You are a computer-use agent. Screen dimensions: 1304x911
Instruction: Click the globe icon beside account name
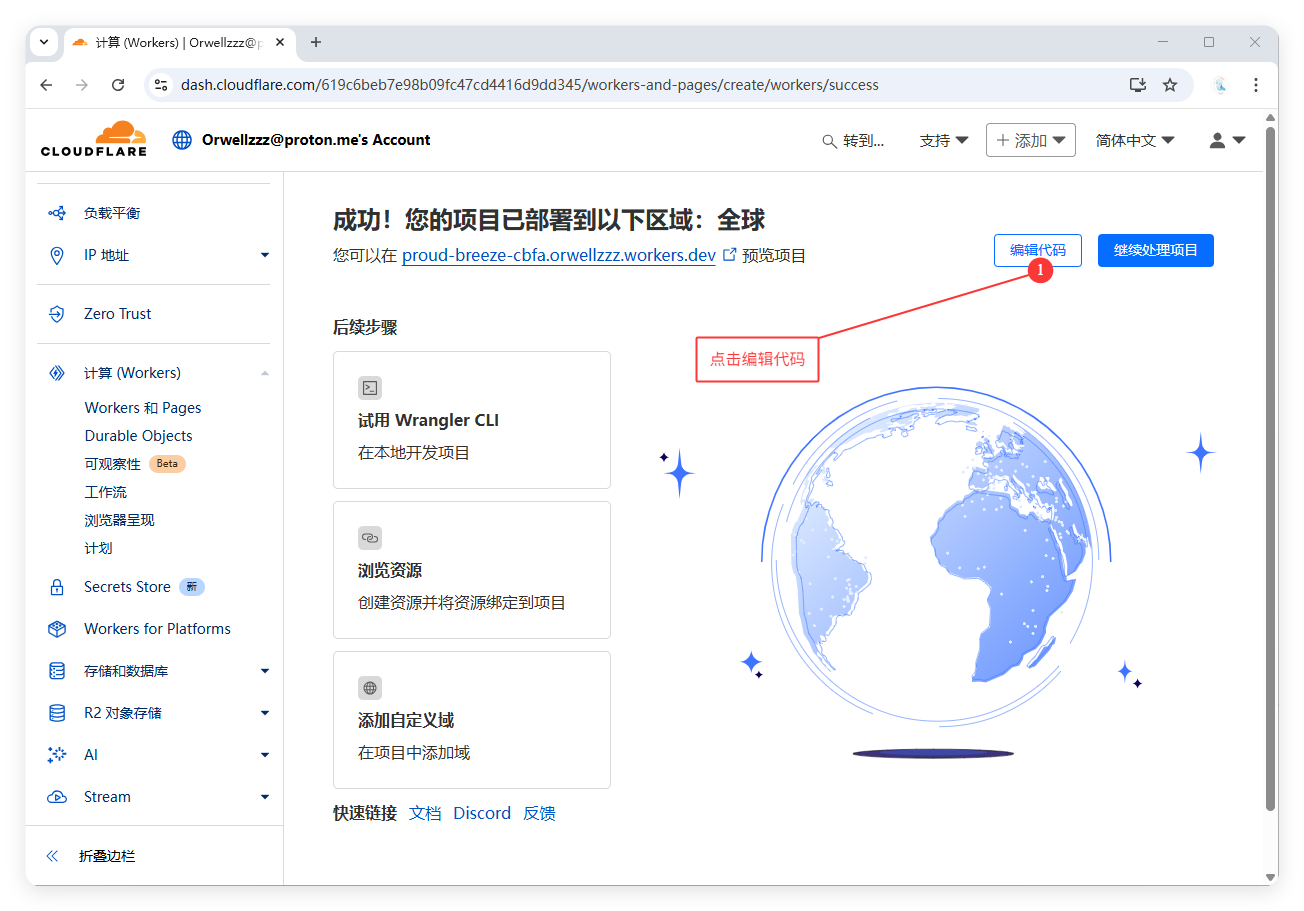pyautogui.click(x=182, y=140)
